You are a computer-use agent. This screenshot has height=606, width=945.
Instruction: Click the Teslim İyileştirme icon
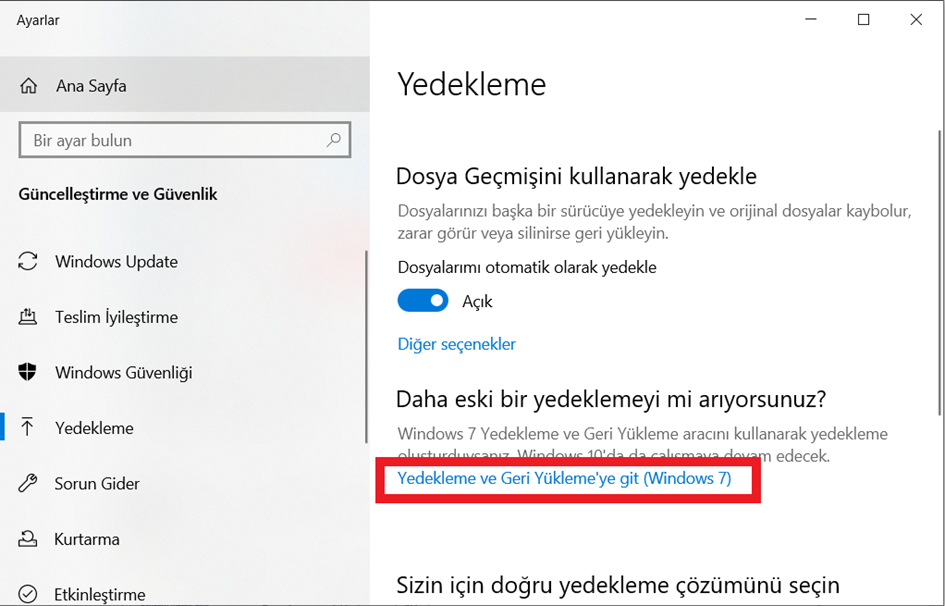point(28,317)
